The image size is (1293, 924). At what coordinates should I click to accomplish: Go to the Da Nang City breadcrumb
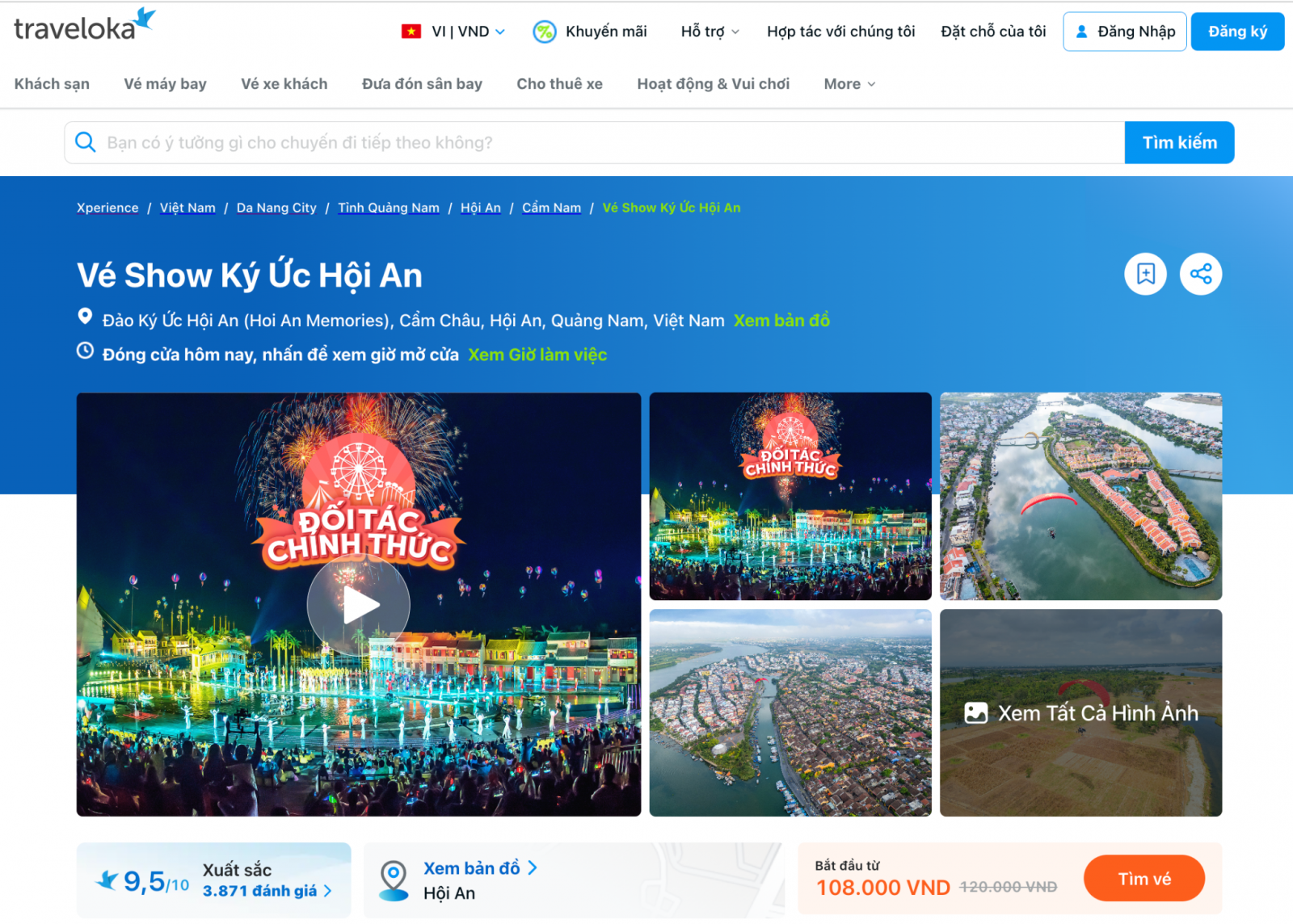276,208
